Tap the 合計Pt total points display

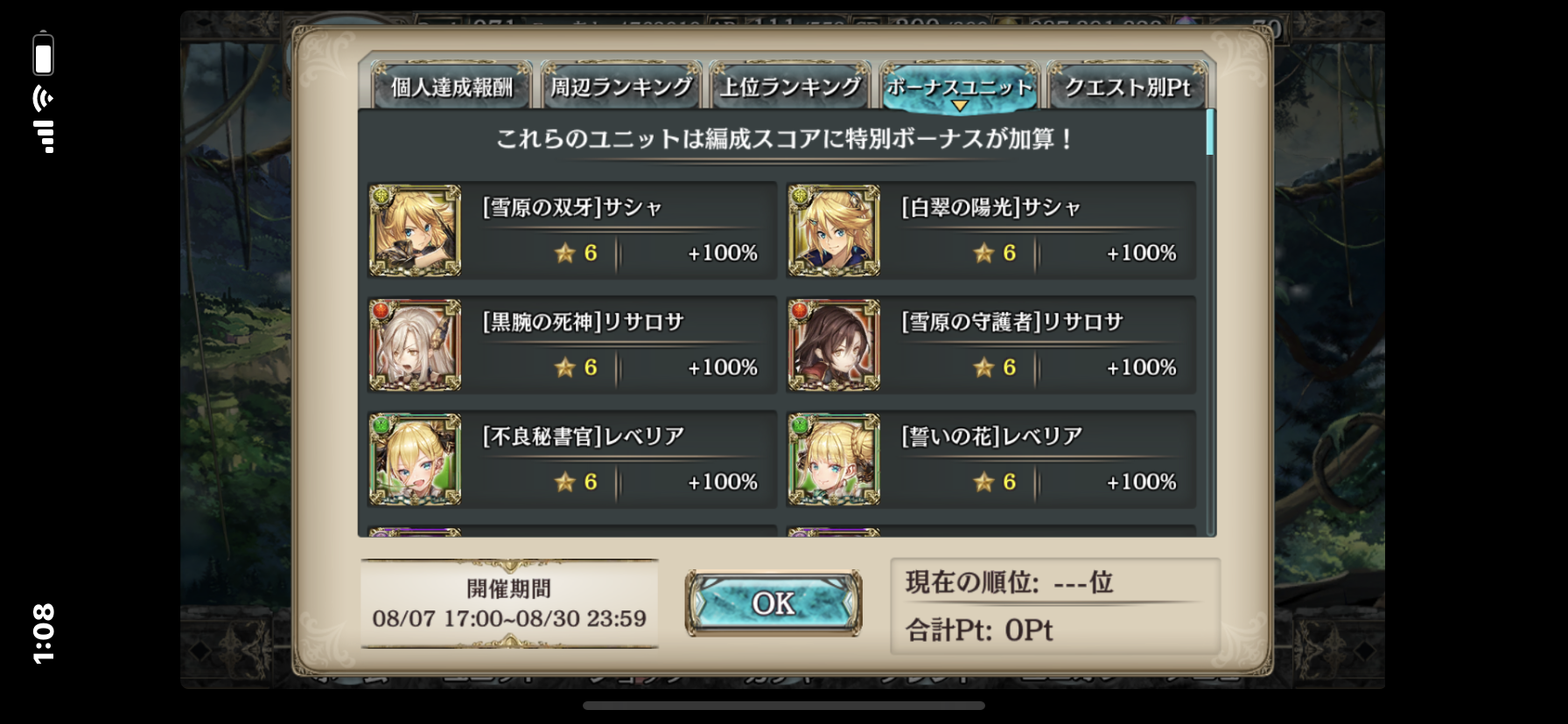tap(979, 630)
